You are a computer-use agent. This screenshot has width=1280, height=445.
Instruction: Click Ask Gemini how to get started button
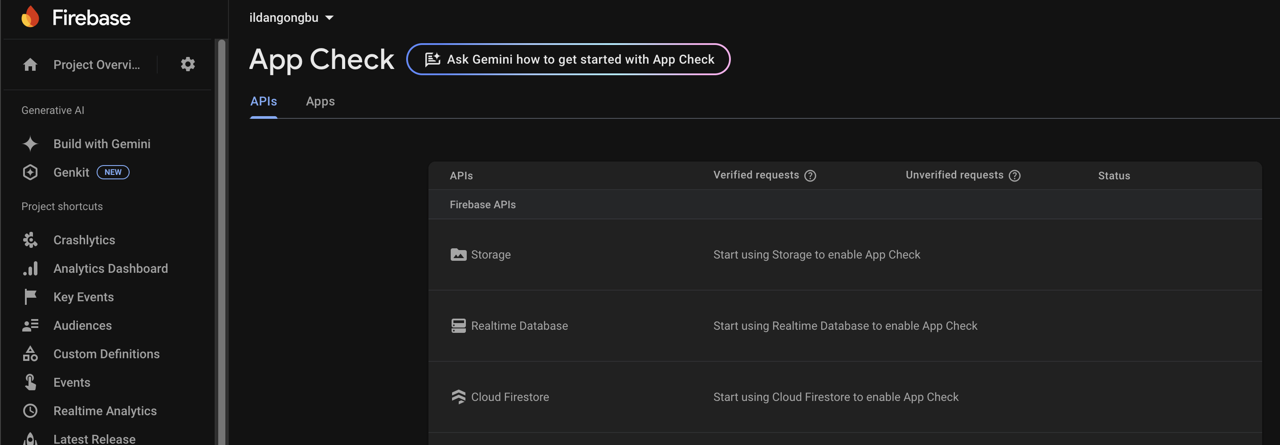(568, 59)
